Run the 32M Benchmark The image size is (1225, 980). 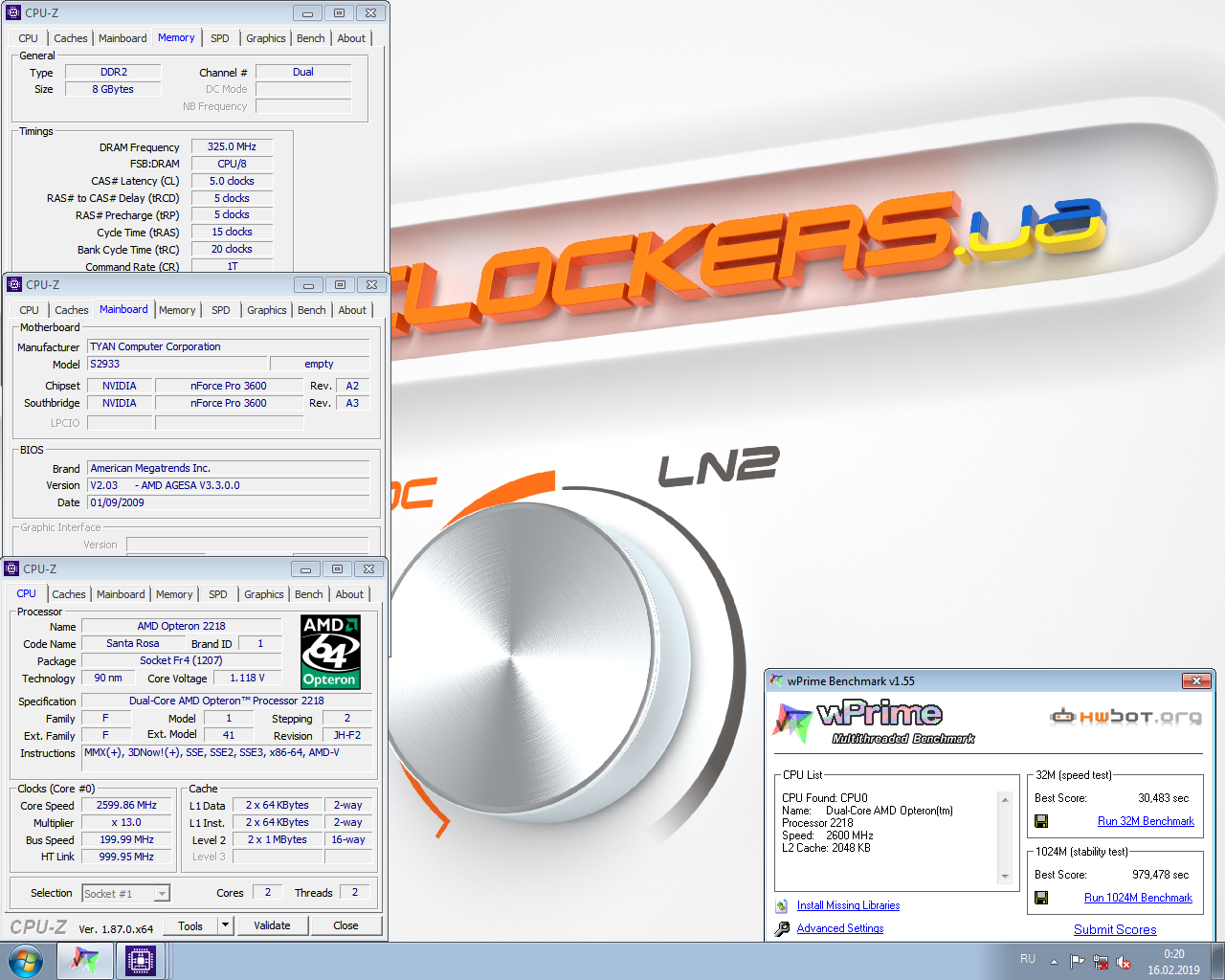[1146, 821]
